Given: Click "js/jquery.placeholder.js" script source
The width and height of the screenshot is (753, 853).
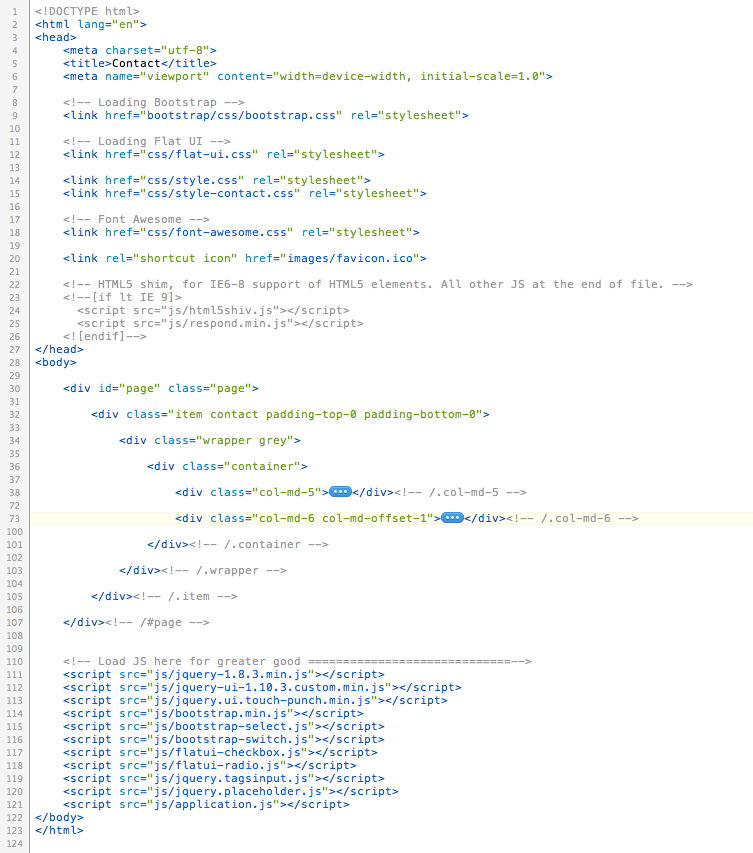Looking at the screenshot, I should tap(238, 792).
